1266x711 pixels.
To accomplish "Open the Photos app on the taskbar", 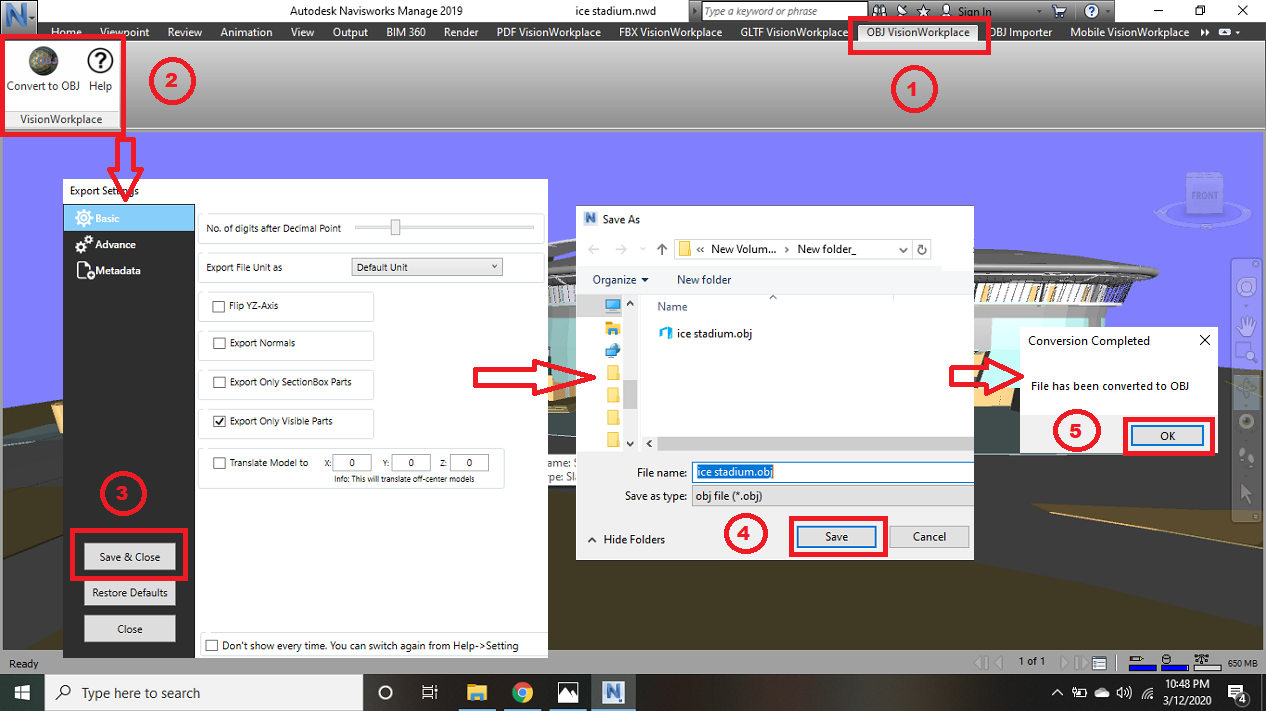I will [568, 692].
